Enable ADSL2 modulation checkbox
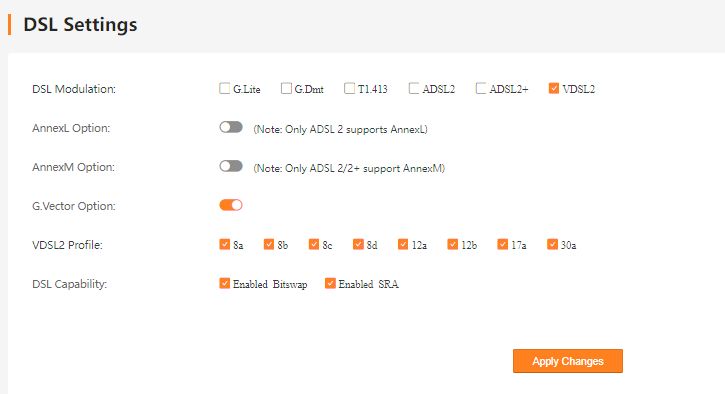The height and width of the screenshot is (394, 725). coord(414,88)
